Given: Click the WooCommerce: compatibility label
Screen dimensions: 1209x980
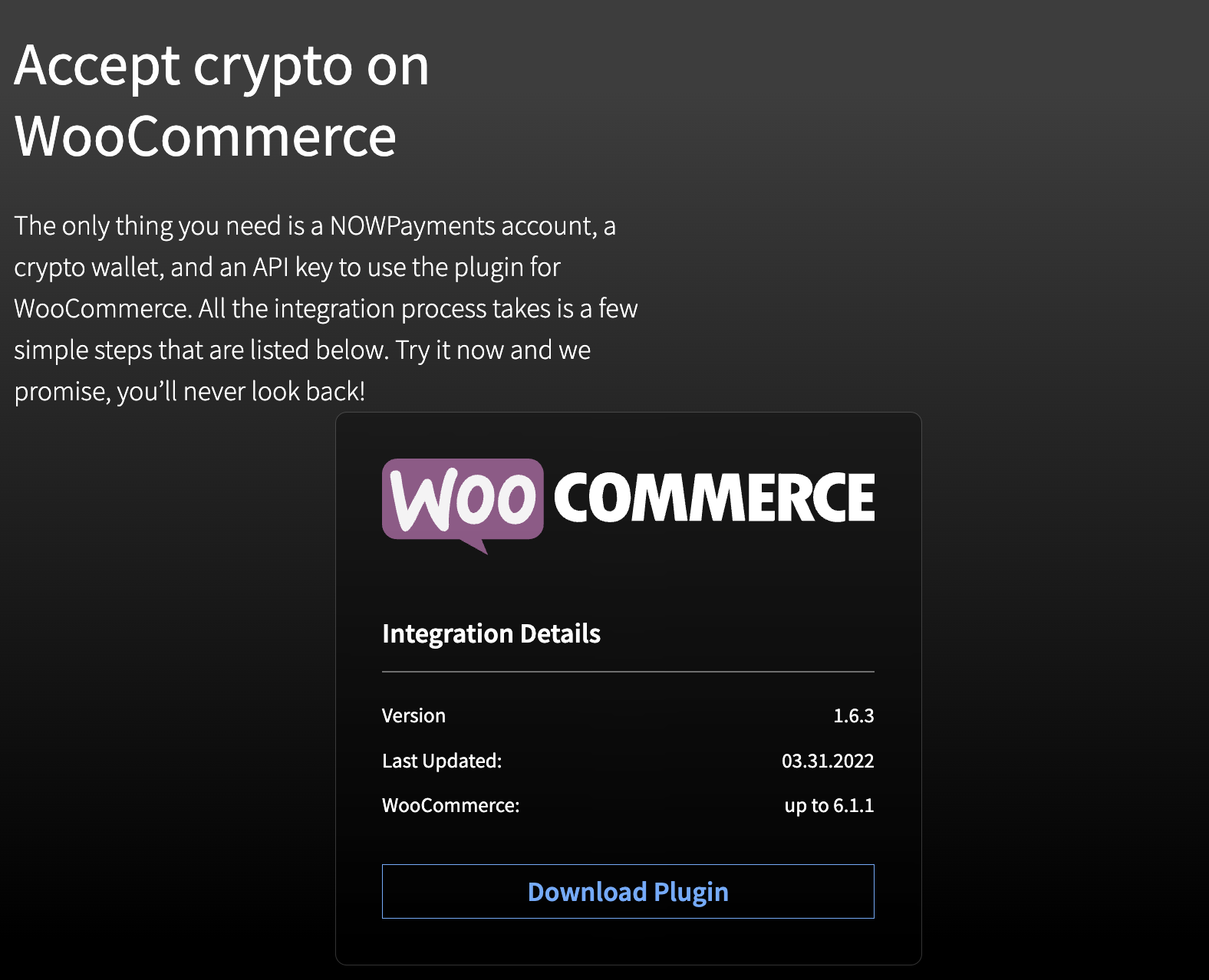Looking at the screenshot, I should (x=451, y=805).
